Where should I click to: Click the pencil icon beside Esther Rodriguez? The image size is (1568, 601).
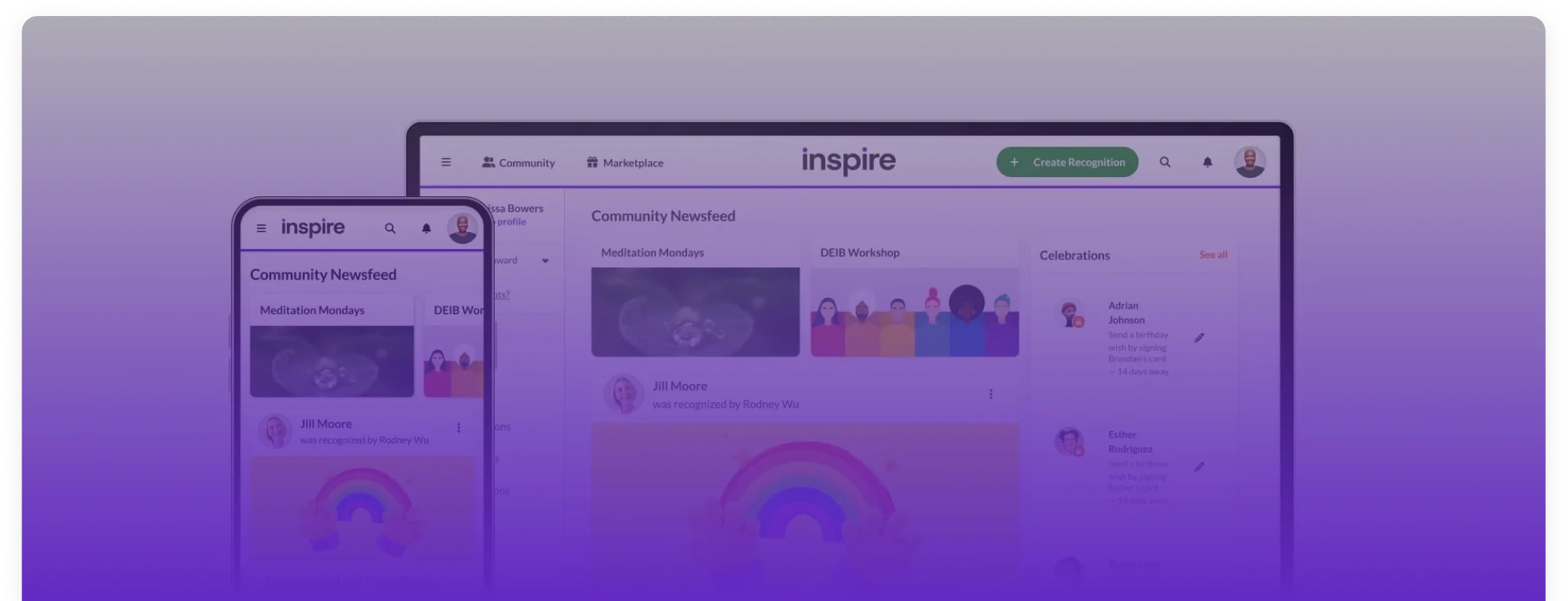click(x=1199, y=467)
